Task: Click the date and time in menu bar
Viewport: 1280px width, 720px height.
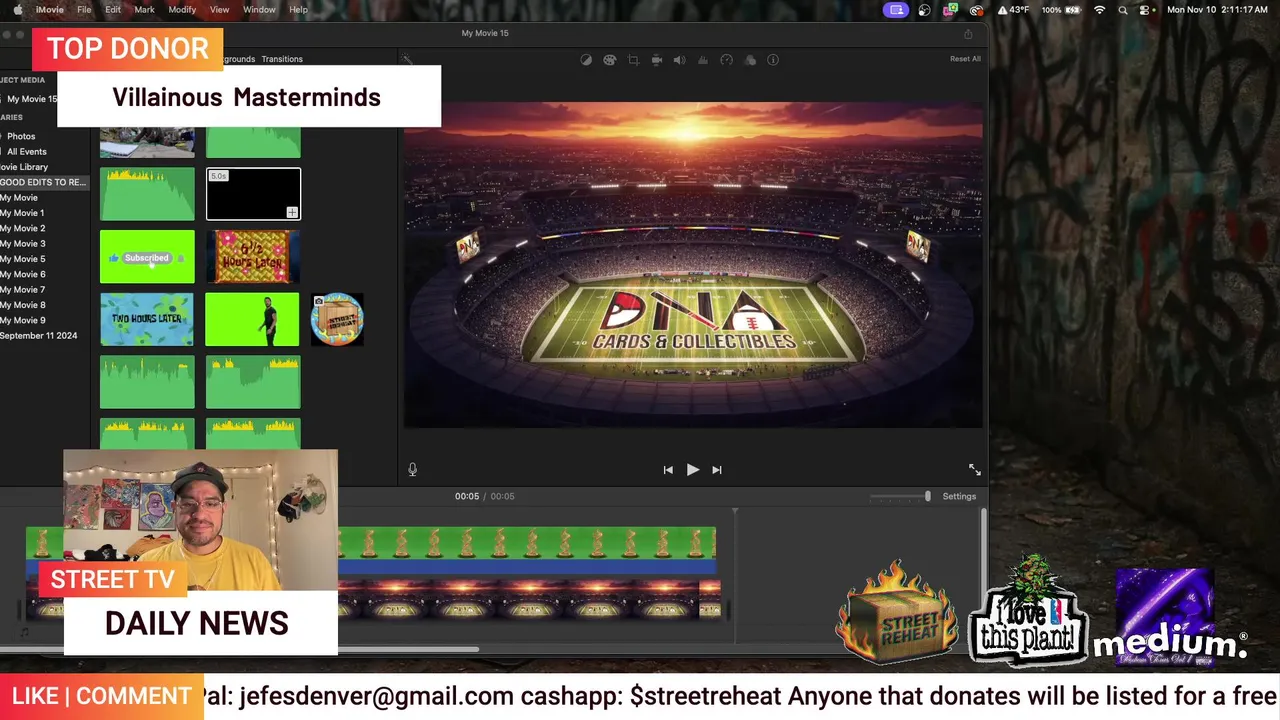Action: [1217, 10]
